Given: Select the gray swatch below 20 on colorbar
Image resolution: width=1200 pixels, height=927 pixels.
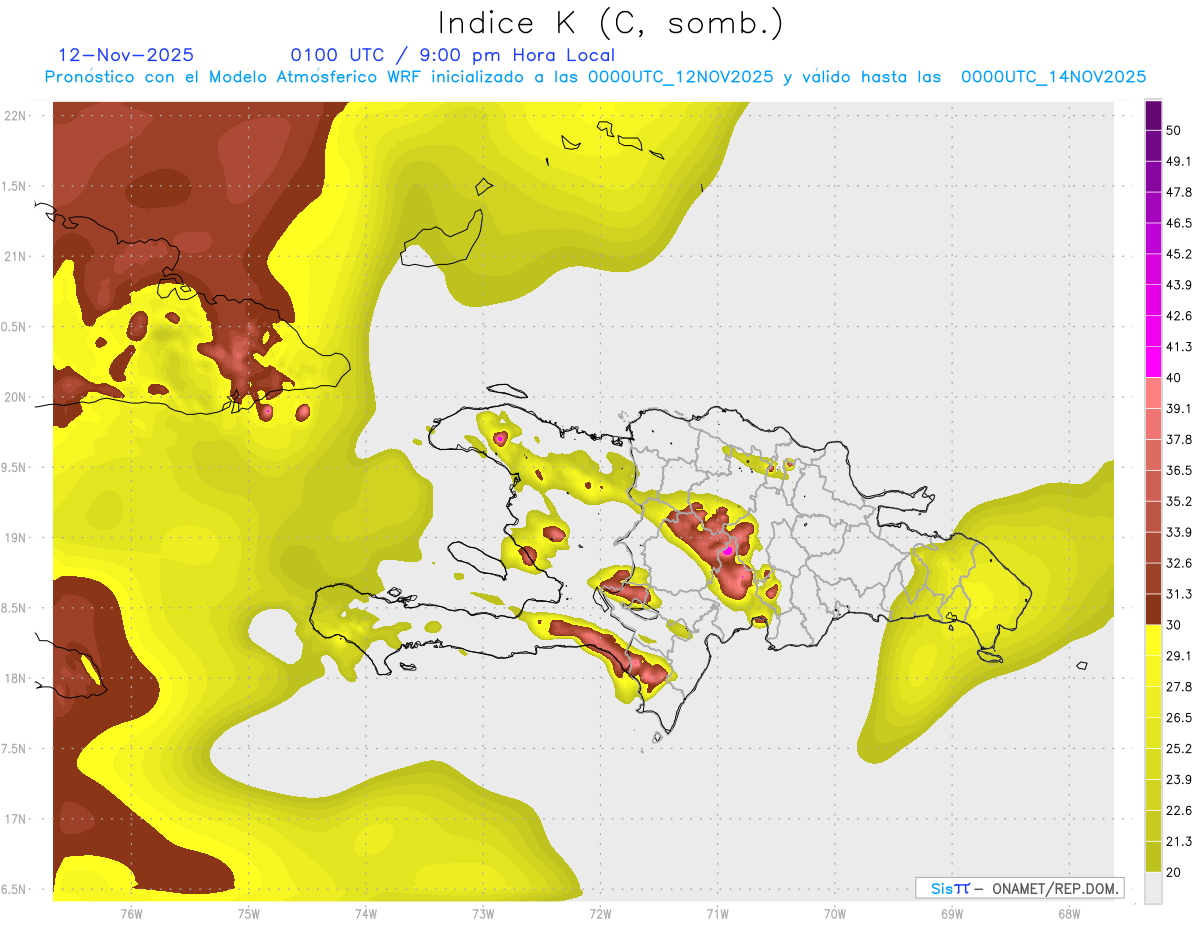Looking at the screenshot, I should [x=1153, y=888].
